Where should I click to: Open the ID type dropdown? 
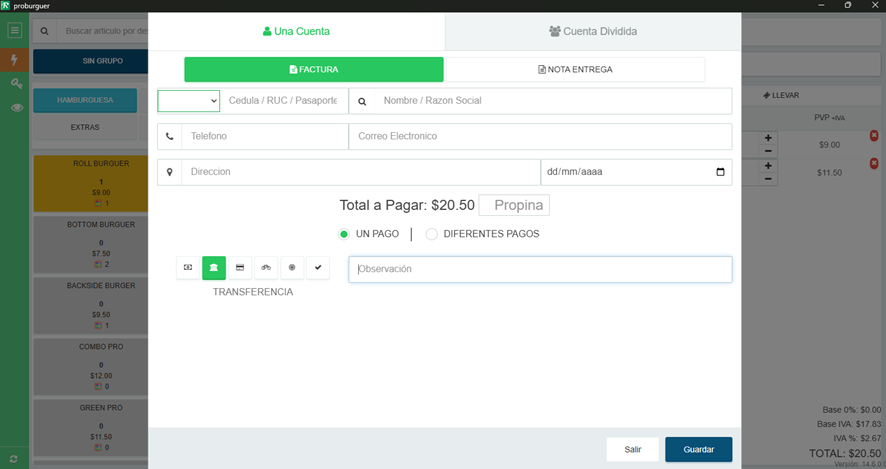[189, 101]
